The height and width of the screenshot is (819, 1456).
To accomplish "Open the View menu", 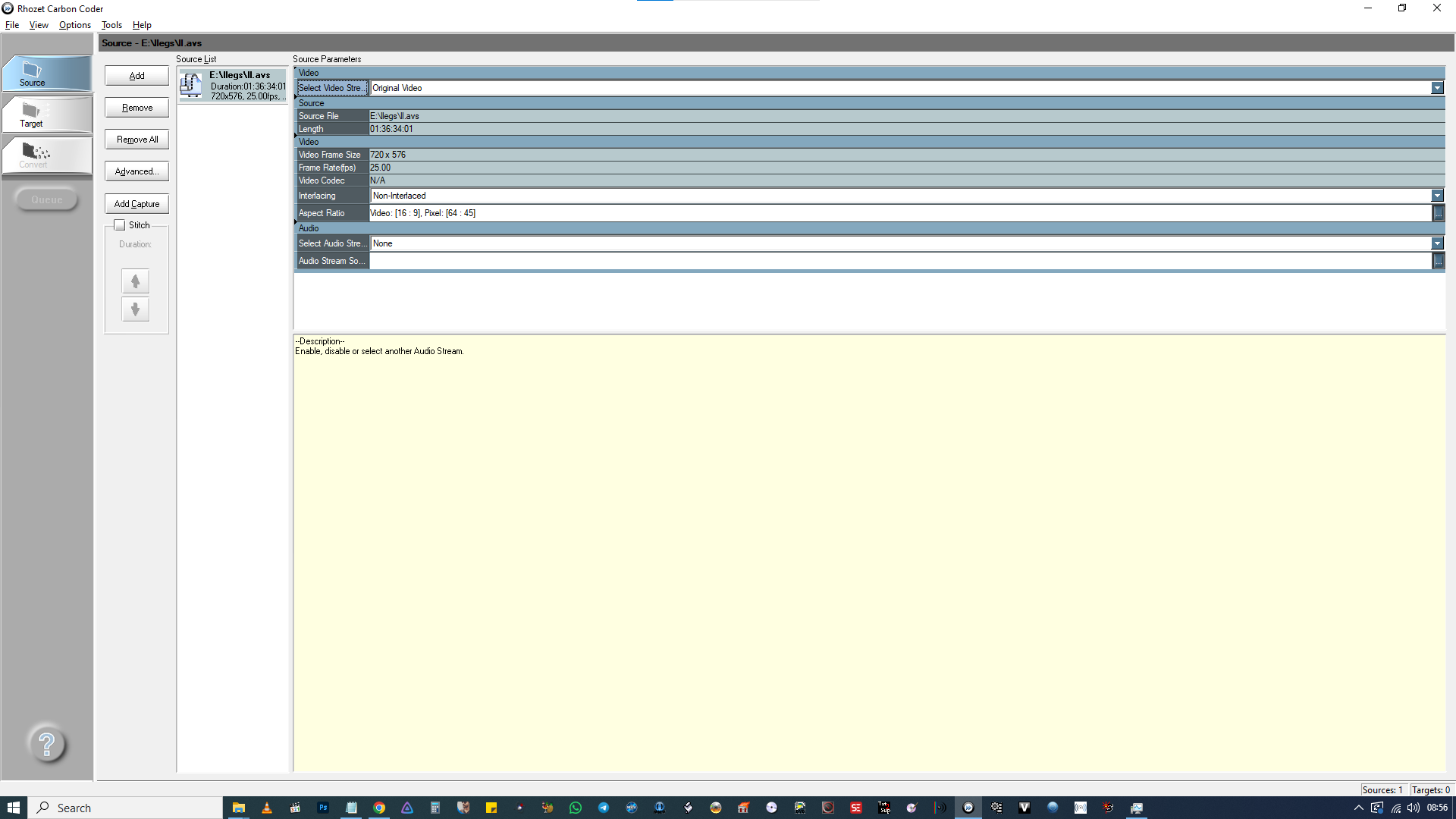I will (39, 25).
